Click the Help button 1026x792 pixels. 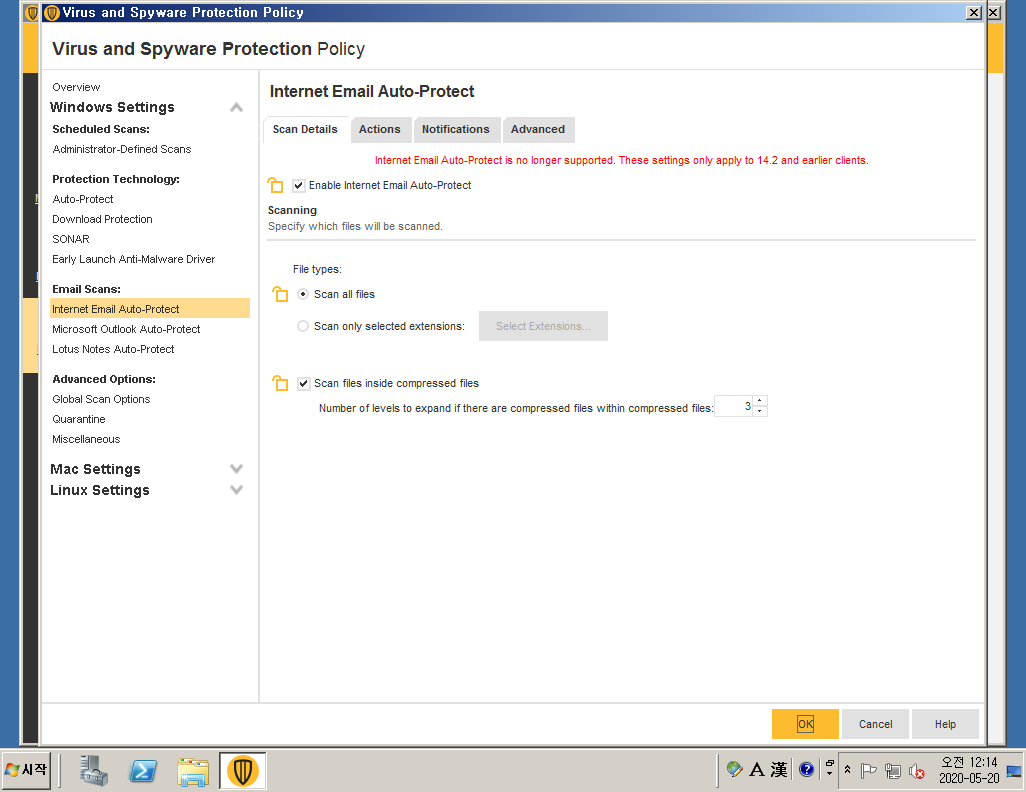[945, 724]
